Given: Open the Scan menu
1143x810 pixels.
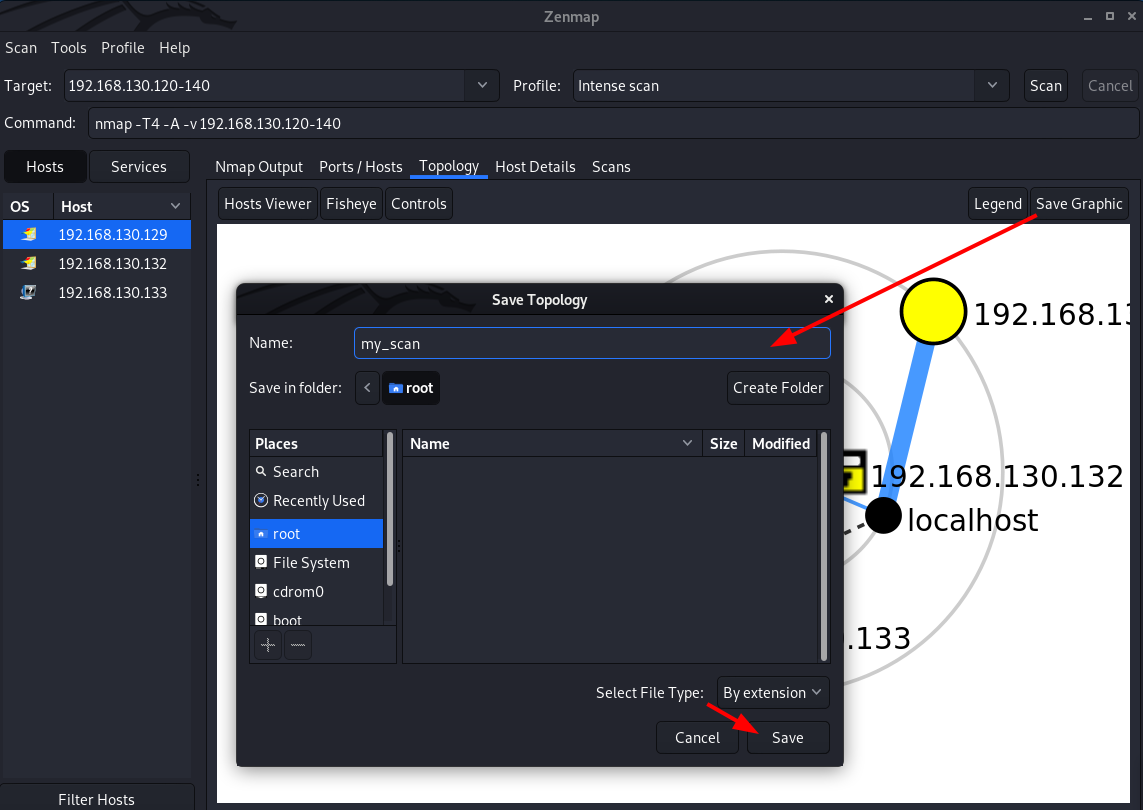Looking at the screenshot, I should coord(21,48).
